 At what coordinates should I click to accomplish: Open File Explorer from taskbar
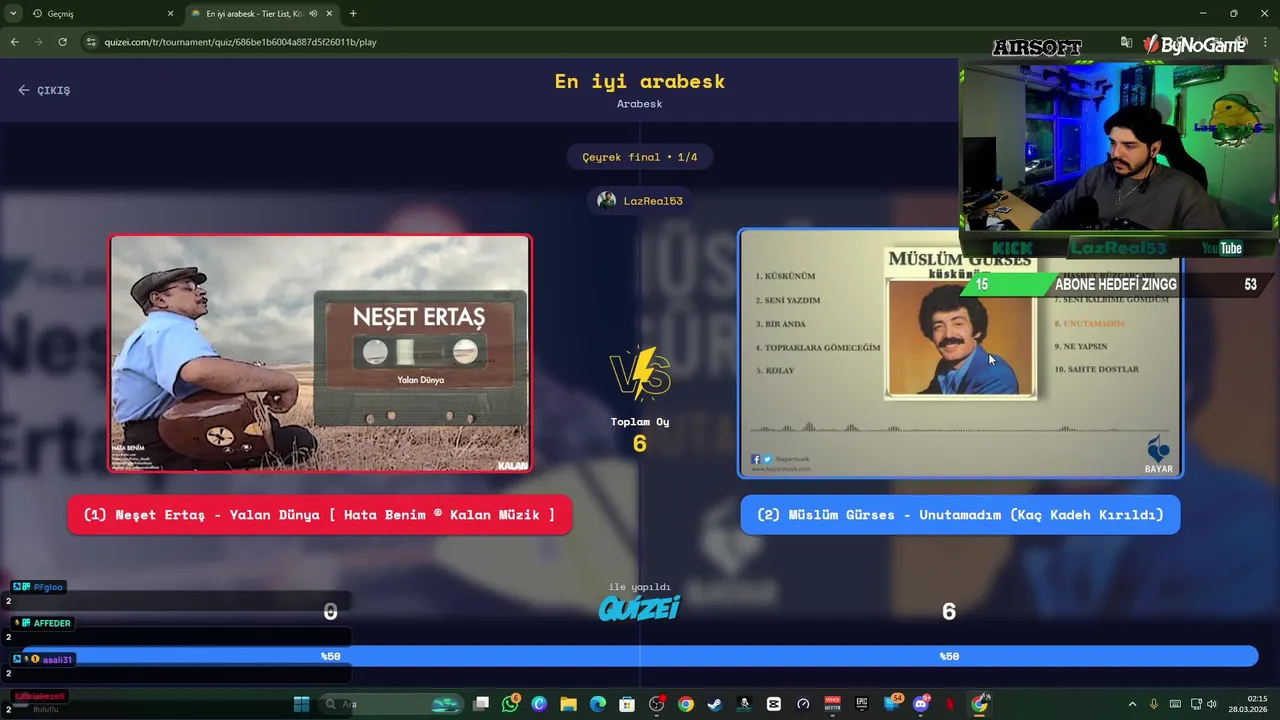coord(568,704)
